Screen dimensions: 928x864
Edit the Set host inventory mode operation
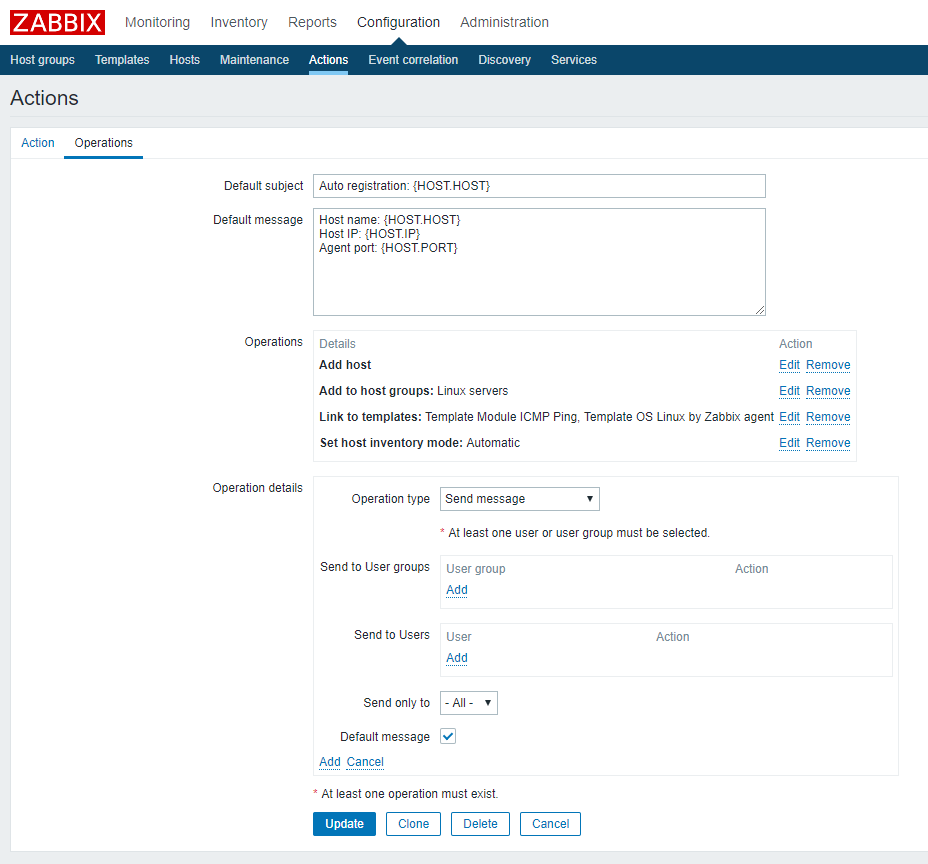point(789,443)
